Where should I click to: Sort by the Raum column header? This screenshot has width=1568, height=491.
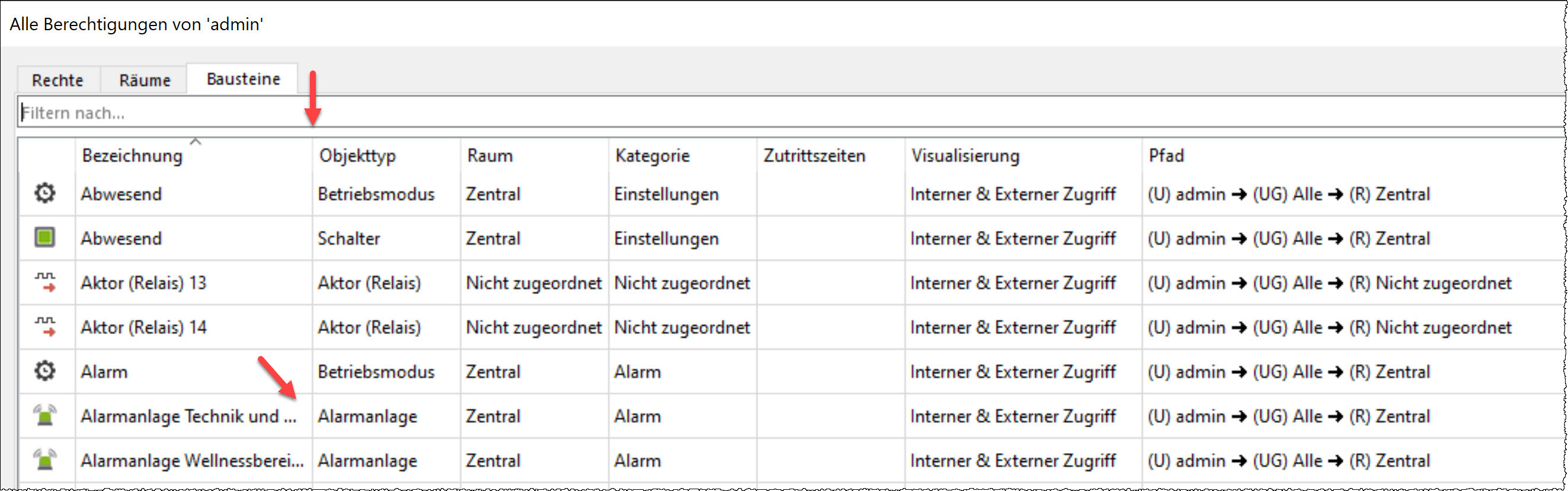[489, 156]
